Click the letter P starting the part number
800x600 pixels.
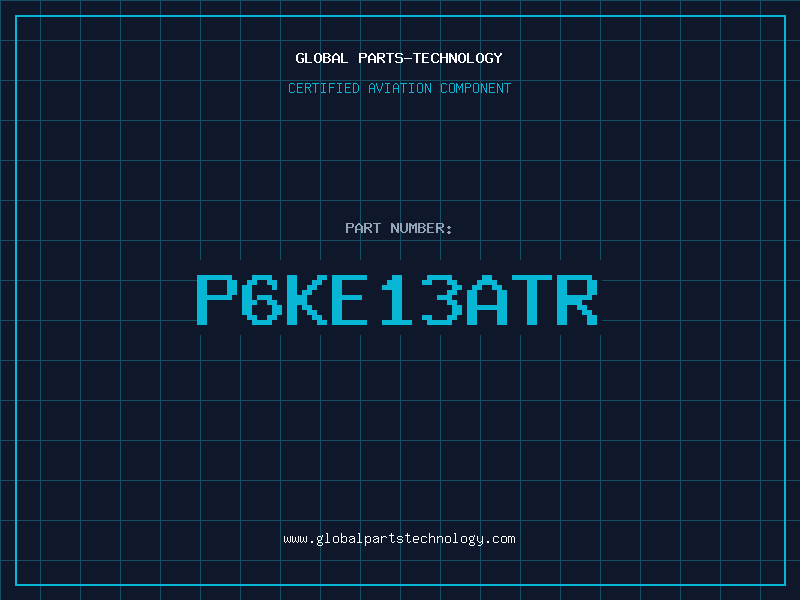point(217,300)
